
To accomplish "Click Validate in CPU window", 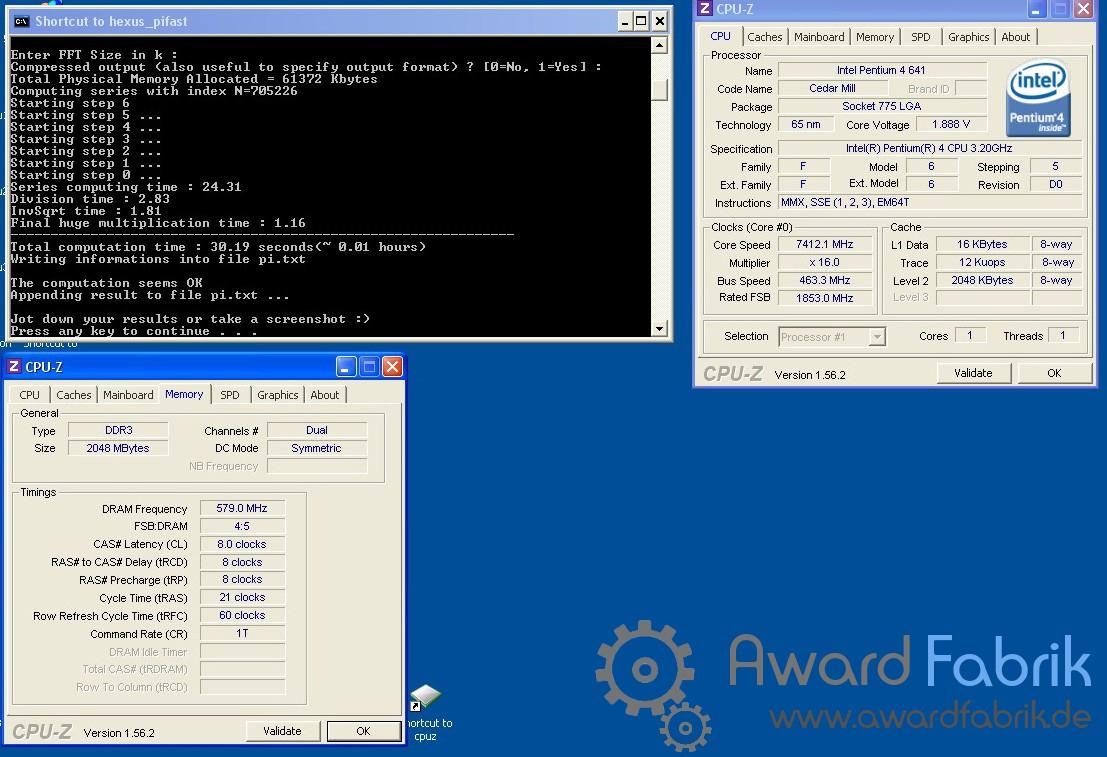I will 973,373.
